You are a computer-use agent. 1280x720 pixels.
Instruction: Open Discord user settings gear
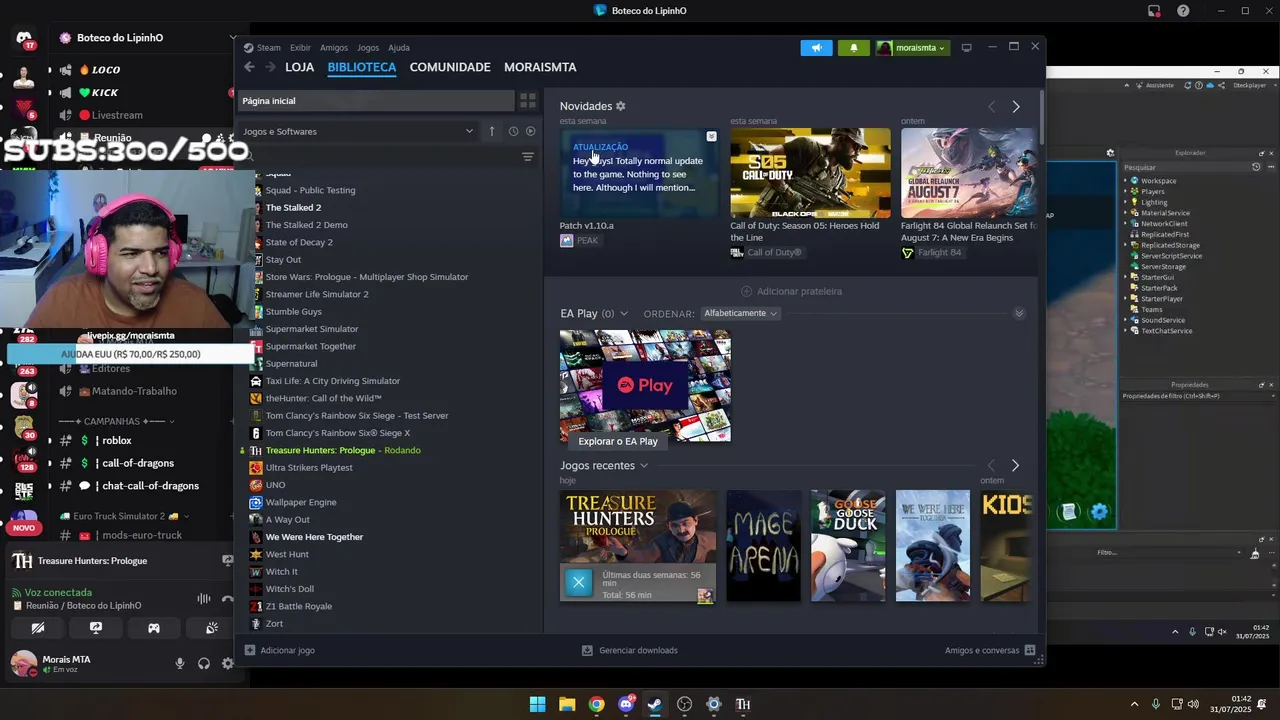[x=227, y=663]
